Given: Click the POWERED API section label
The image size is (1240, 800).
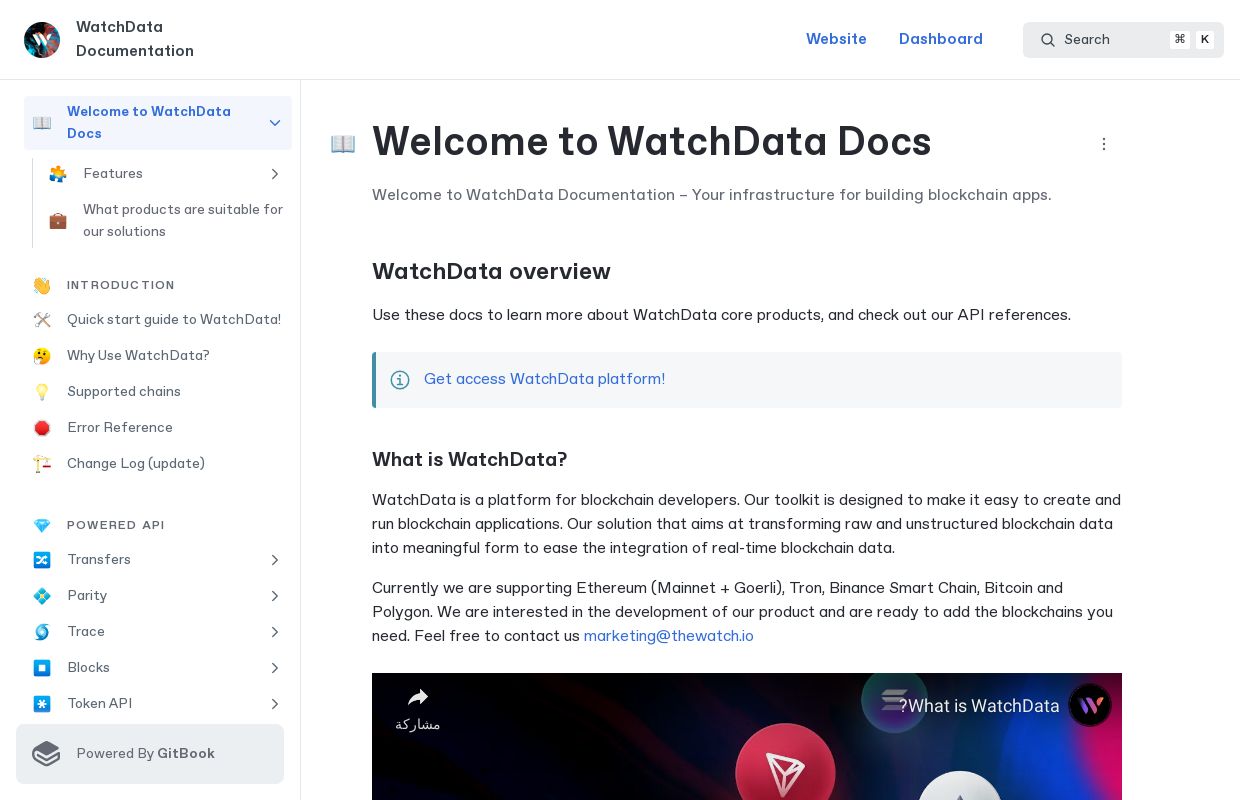Looking at the screenshot, I should coord(116,526).
